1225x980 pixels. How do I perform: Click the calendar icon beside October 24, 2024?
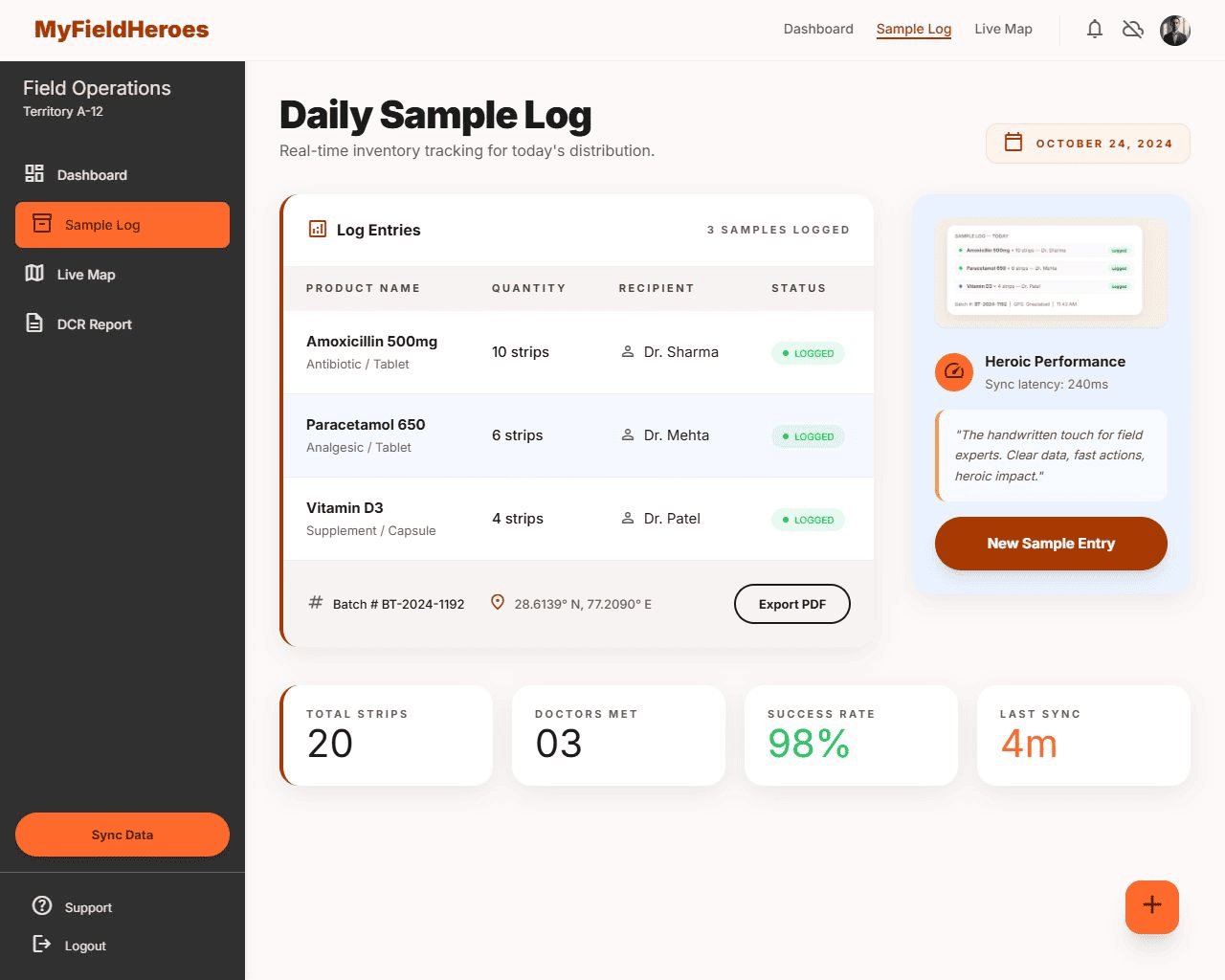1013,142
